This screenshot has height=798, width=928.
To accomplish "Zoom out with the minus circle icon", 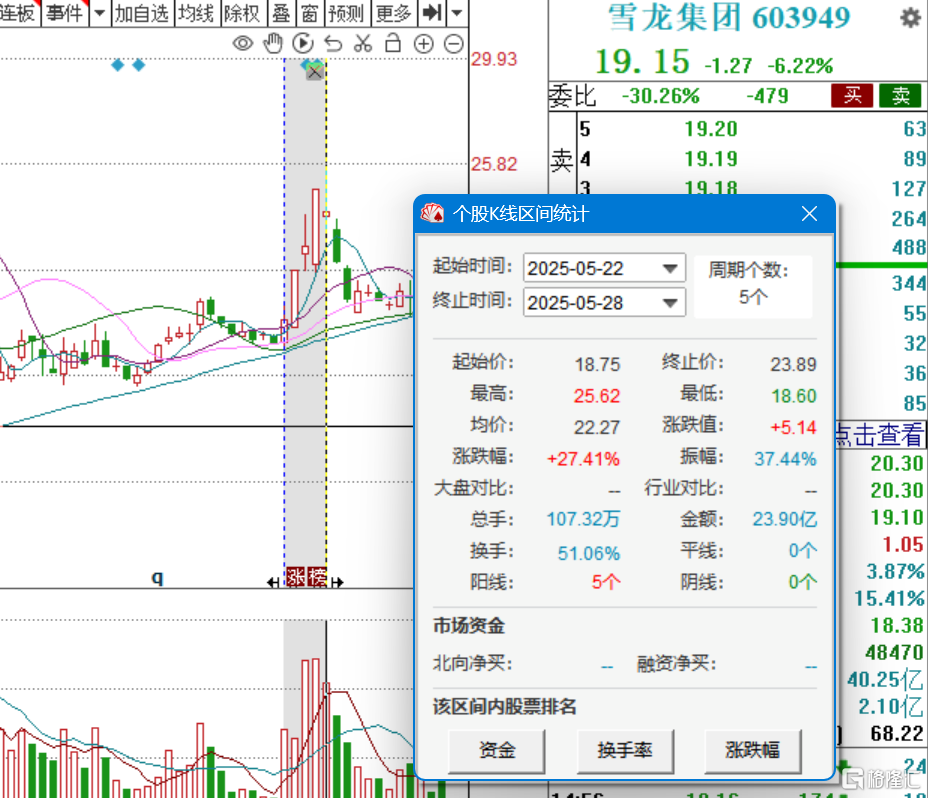I will pyautogui.click(x=454, y=44).
